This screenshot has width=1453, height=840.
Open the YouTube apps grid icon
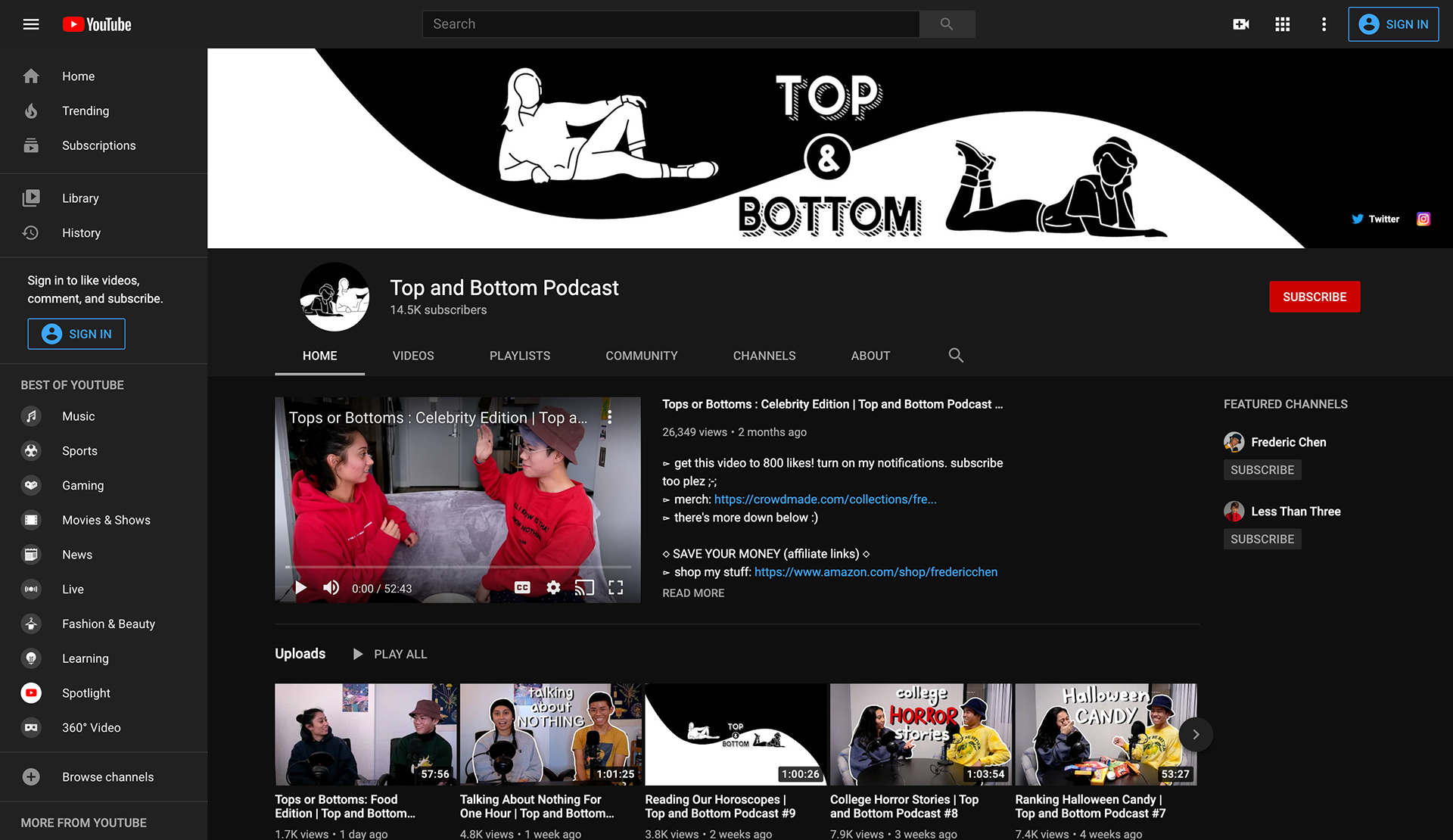click(1282, 24)
